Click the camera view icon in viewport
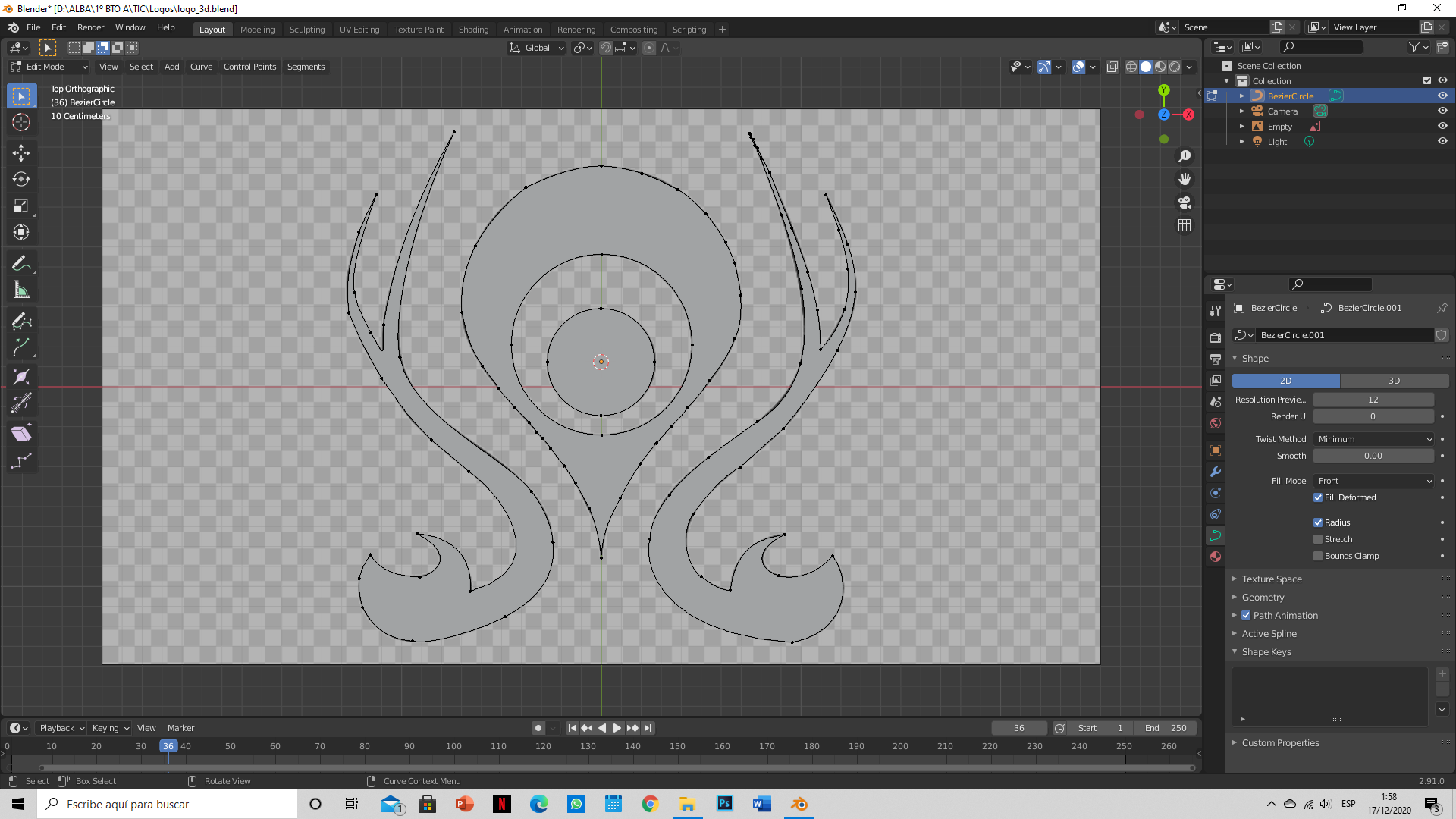Screen dimensions: 1456x819 coord(1185,202)
